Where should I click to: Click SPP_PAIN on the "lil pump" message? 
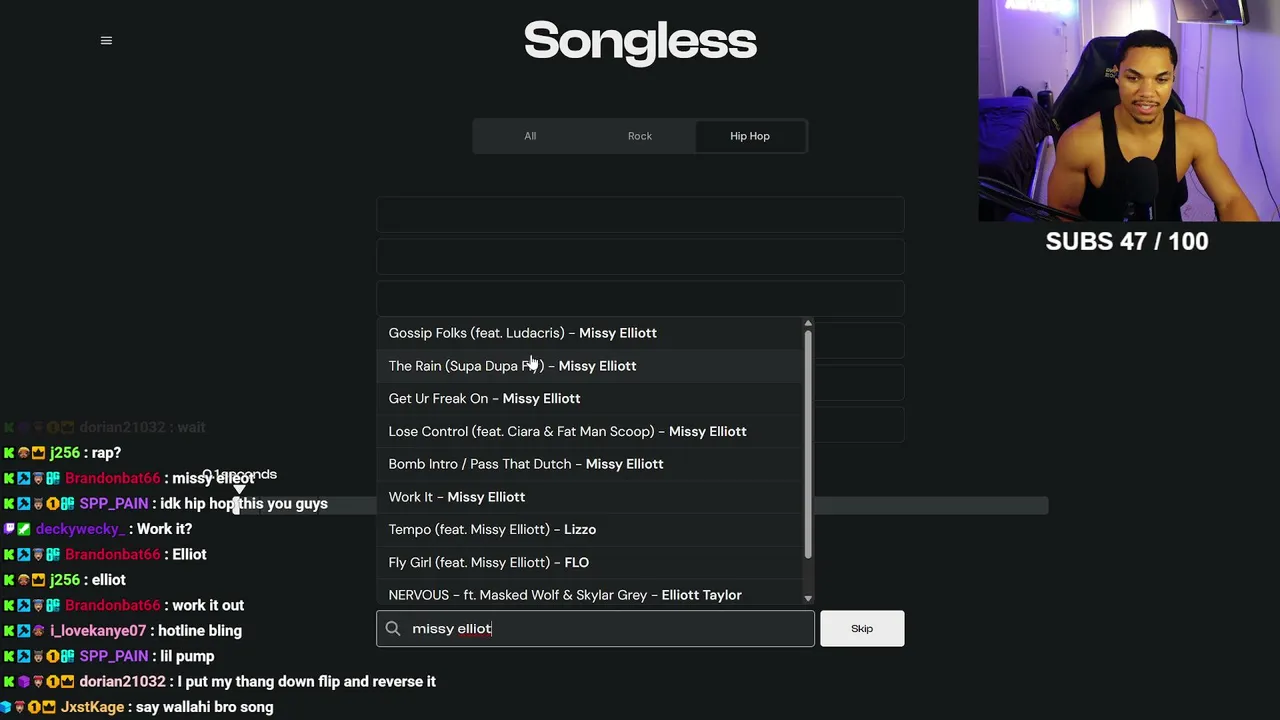(113, 656)
